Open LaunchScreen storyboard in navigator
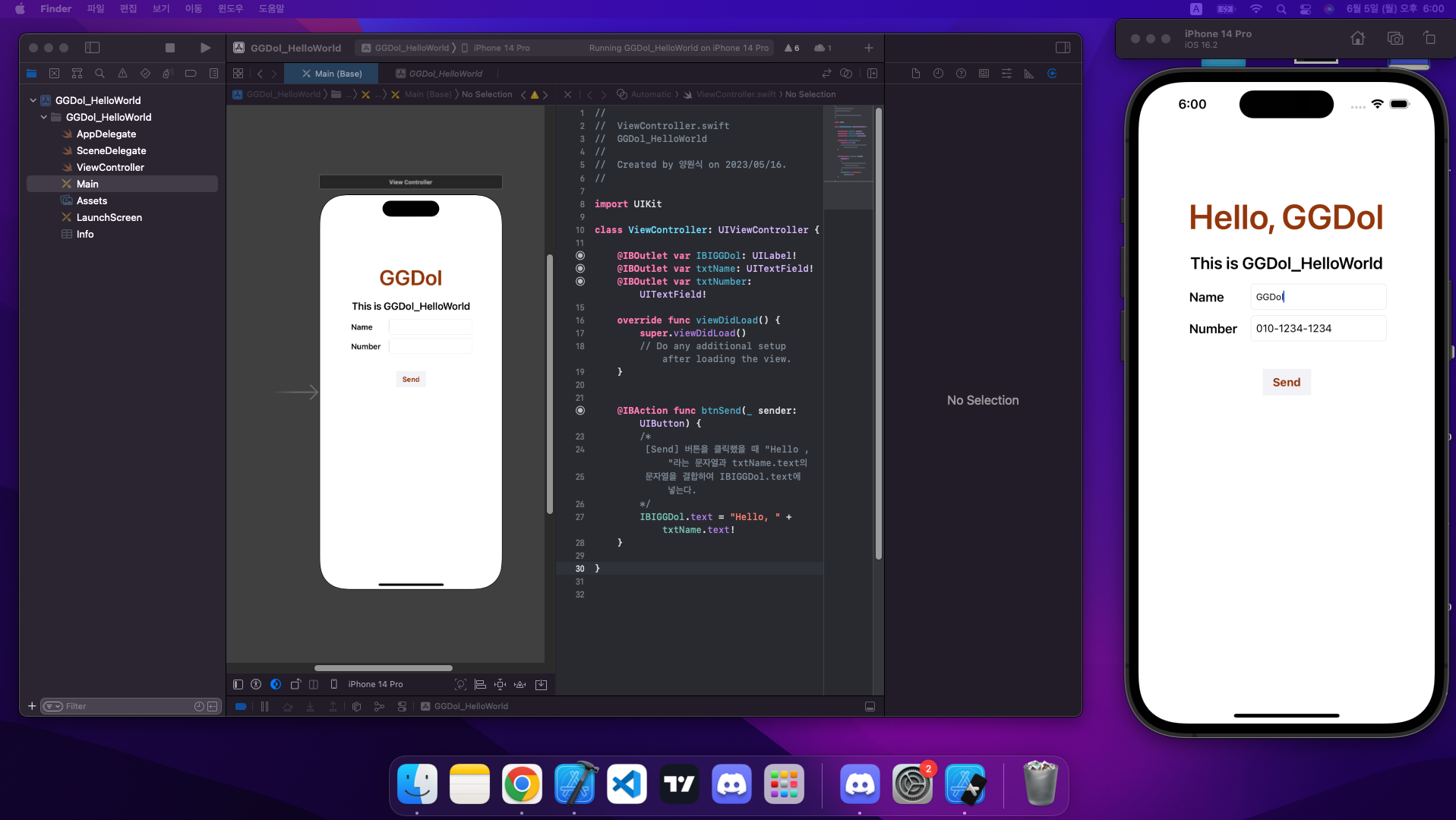Screen dimensions: 1456x820 click(x=109, y=217)
